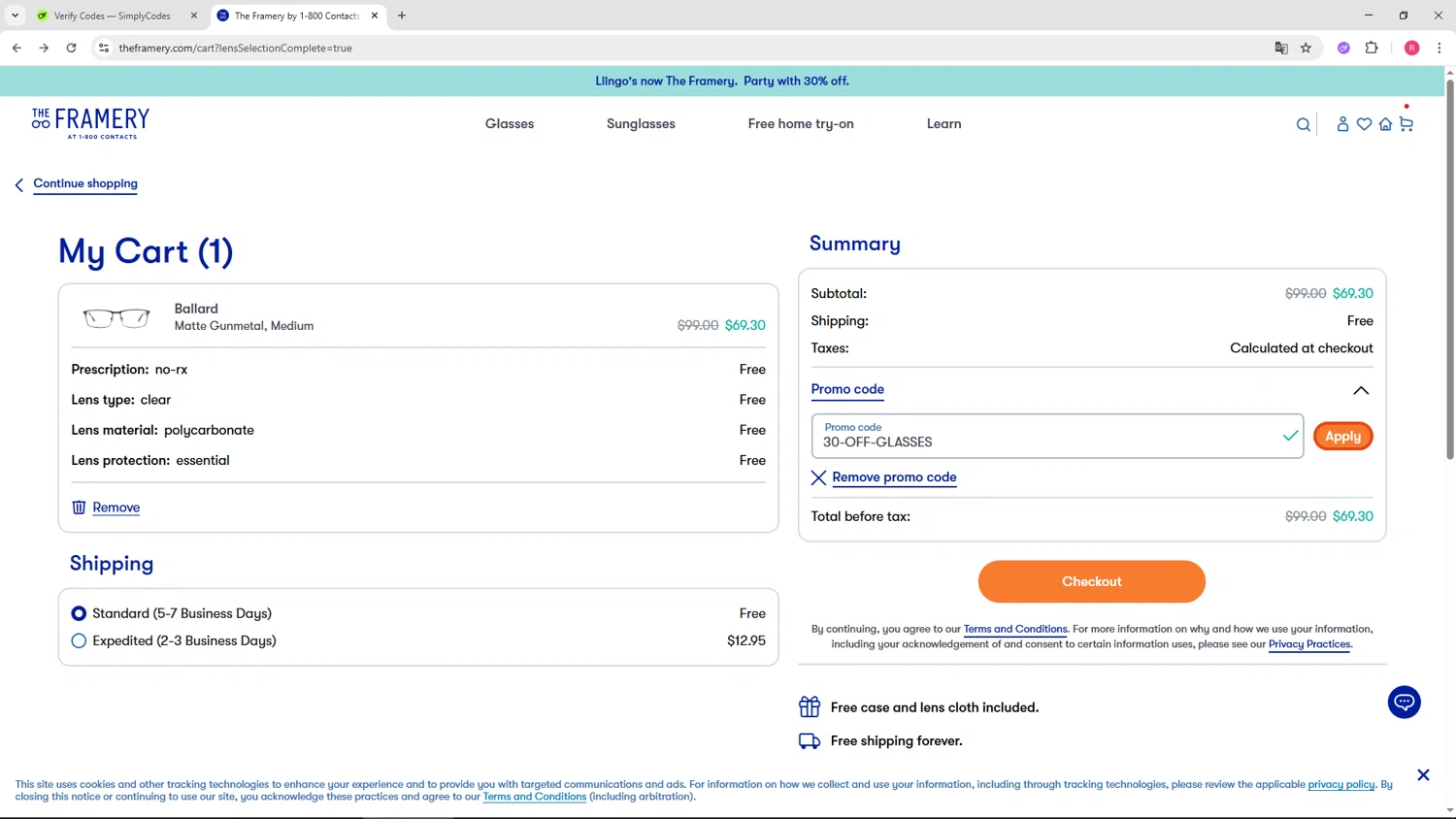
Task: Click the Ballard product name
Action: (x=196, y=309)
